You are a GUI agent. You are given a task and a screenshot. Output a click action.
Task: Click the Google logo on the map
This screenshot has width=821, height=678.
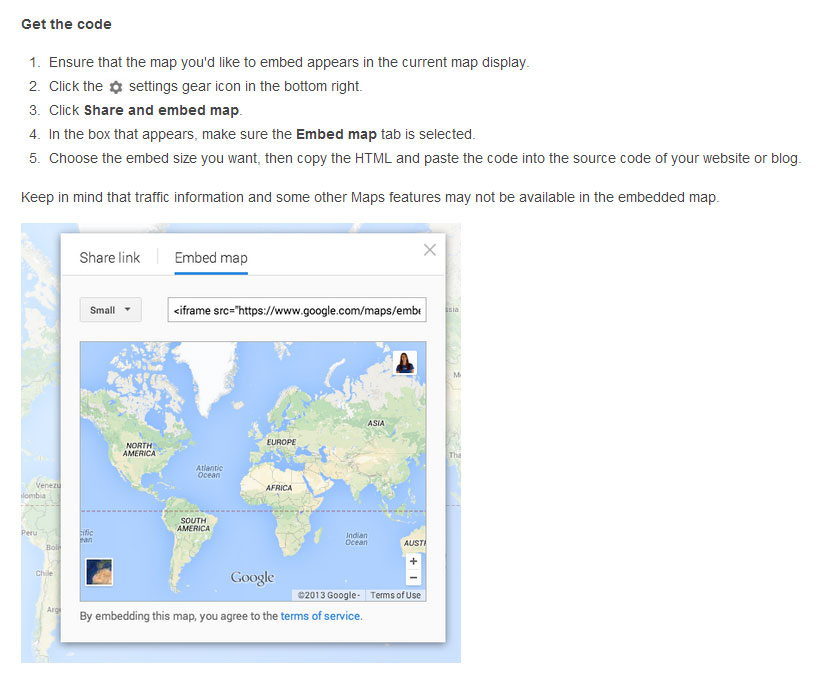(252, 578)
